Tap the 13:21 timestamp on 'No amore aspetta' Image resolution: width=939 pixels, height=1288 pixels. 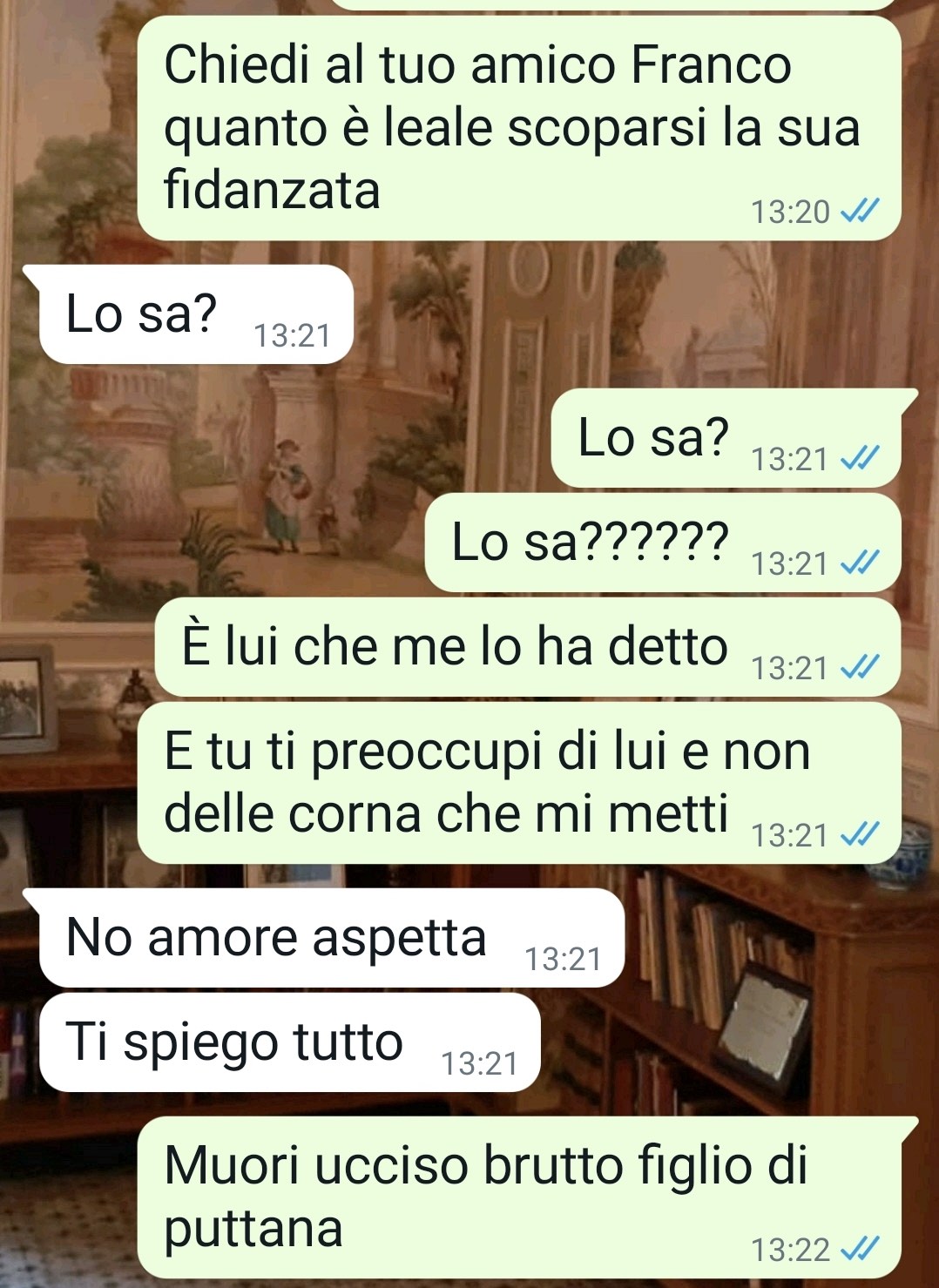pyautogui.click(x=563, y=959)
